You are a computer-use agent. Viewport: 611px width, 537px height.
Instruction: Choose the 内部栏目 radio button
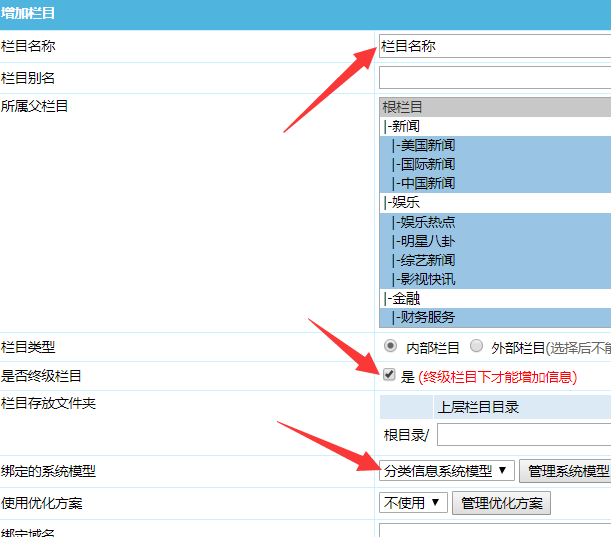[390, 346]
